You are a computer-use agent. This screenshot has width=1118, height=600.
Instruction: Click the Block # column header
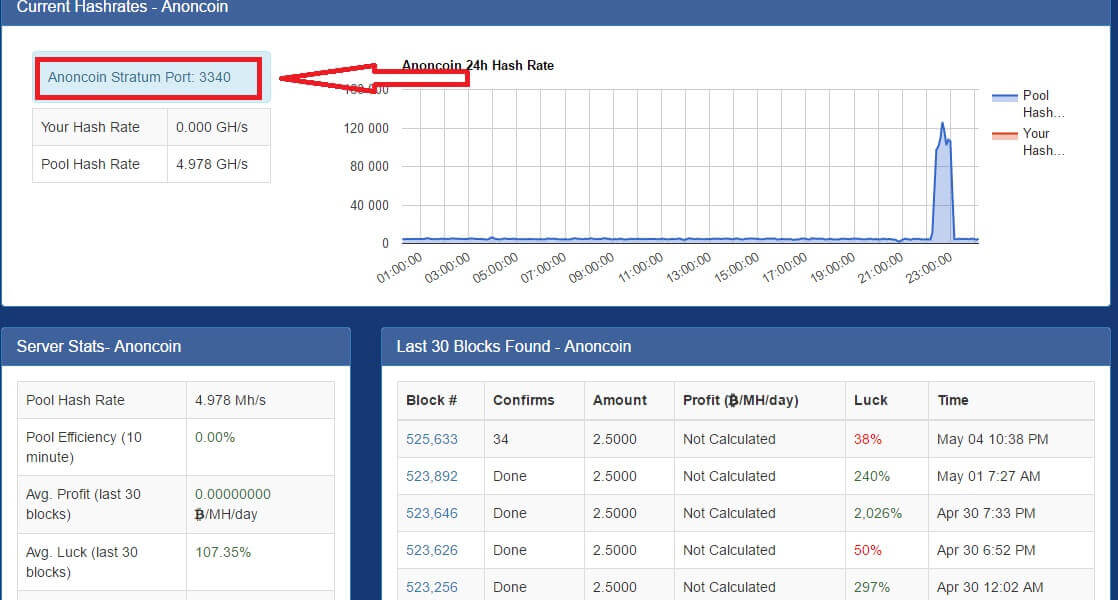click(x=431, y=400)
